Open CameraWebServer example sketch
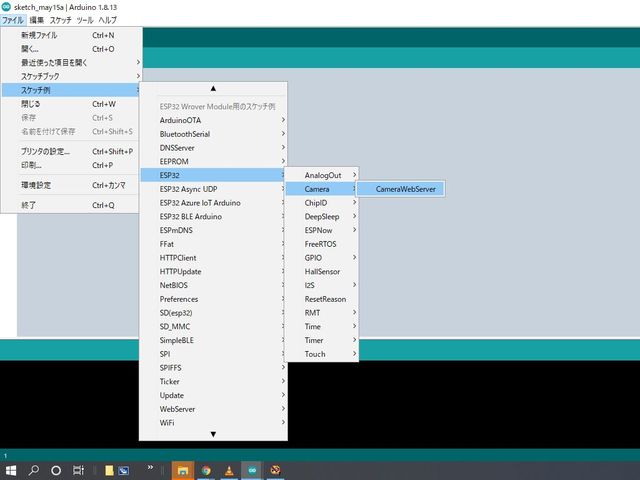The width and height of the screenshot is (640, 480). pos(401,189)
